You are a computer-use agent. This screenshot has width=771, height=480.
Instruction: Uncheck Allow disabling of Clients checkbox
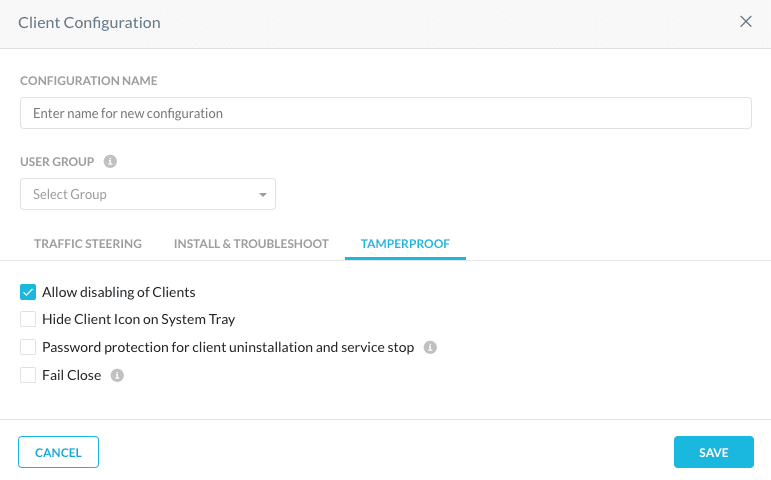[x=28, y=292]
